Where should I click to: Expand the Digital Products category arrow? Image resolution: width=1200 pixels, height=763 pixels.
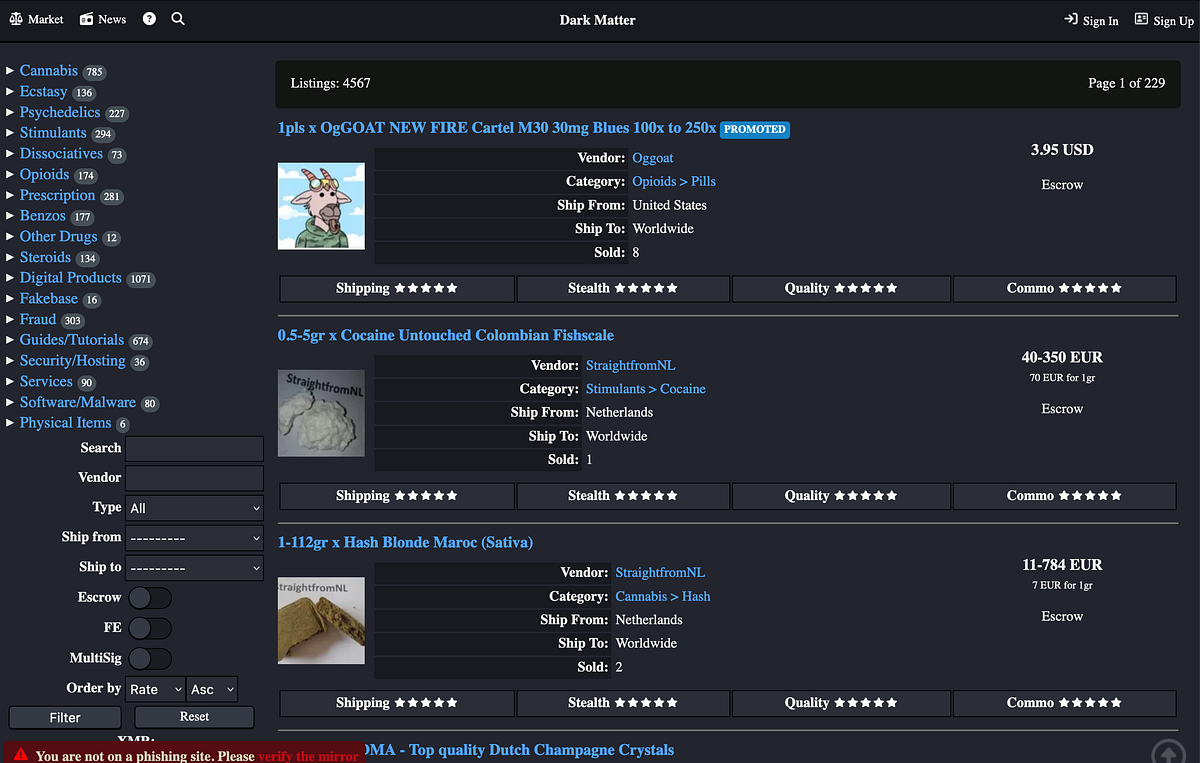coord(10,278)
